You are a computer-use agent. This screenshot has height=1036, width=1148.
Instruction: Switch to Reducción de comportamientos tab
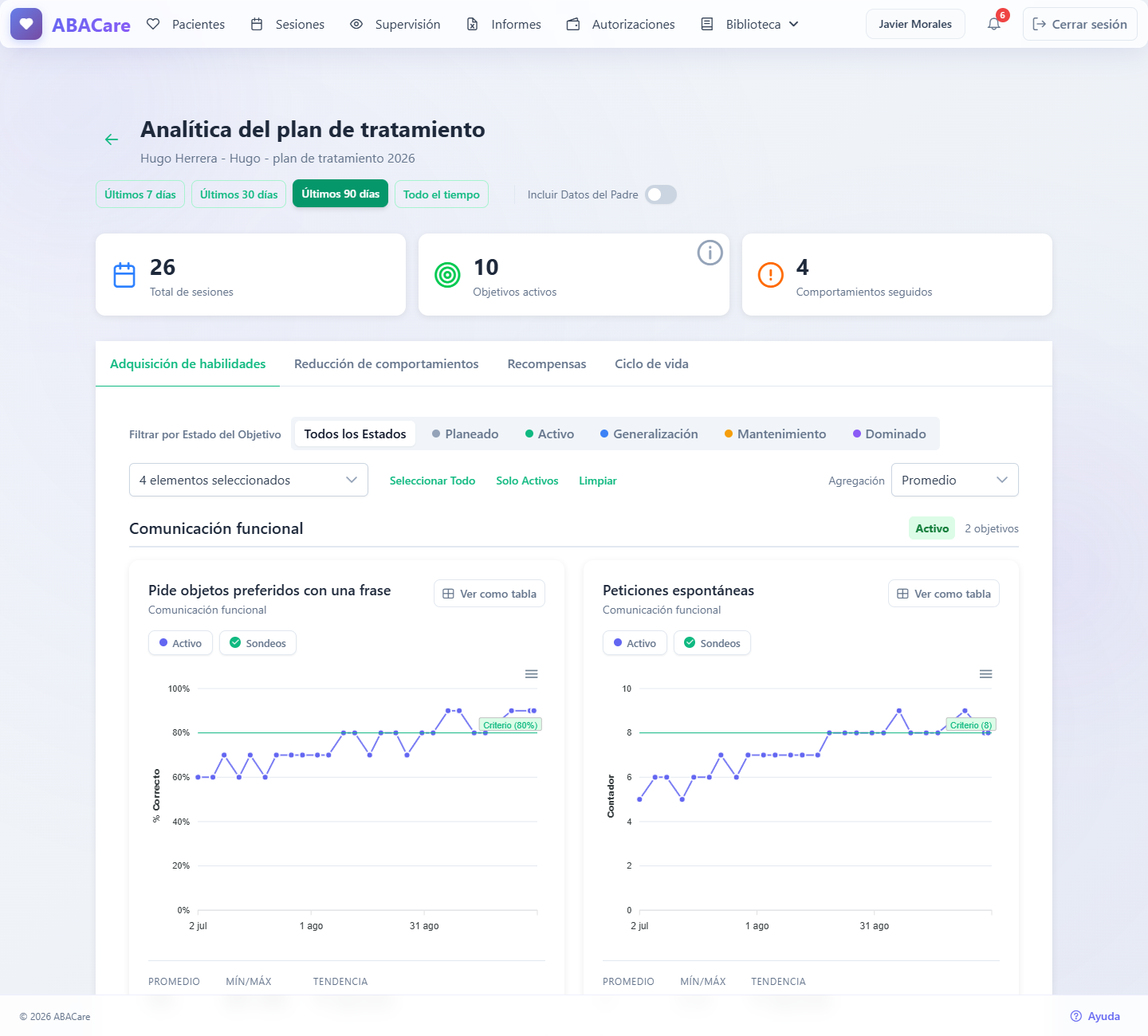[x=387, y=363]
